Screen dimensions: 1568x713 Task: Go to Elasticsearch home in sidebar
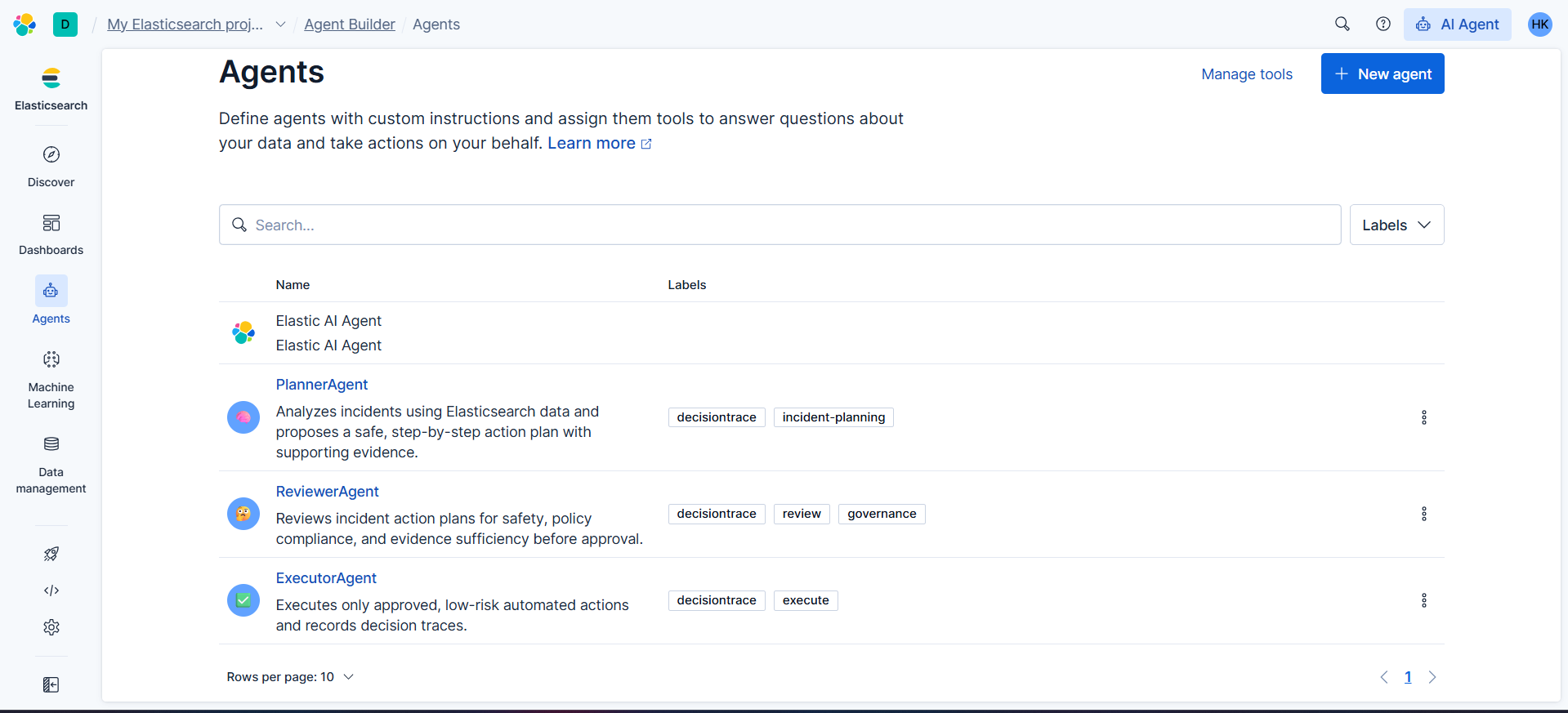[51, 89]
